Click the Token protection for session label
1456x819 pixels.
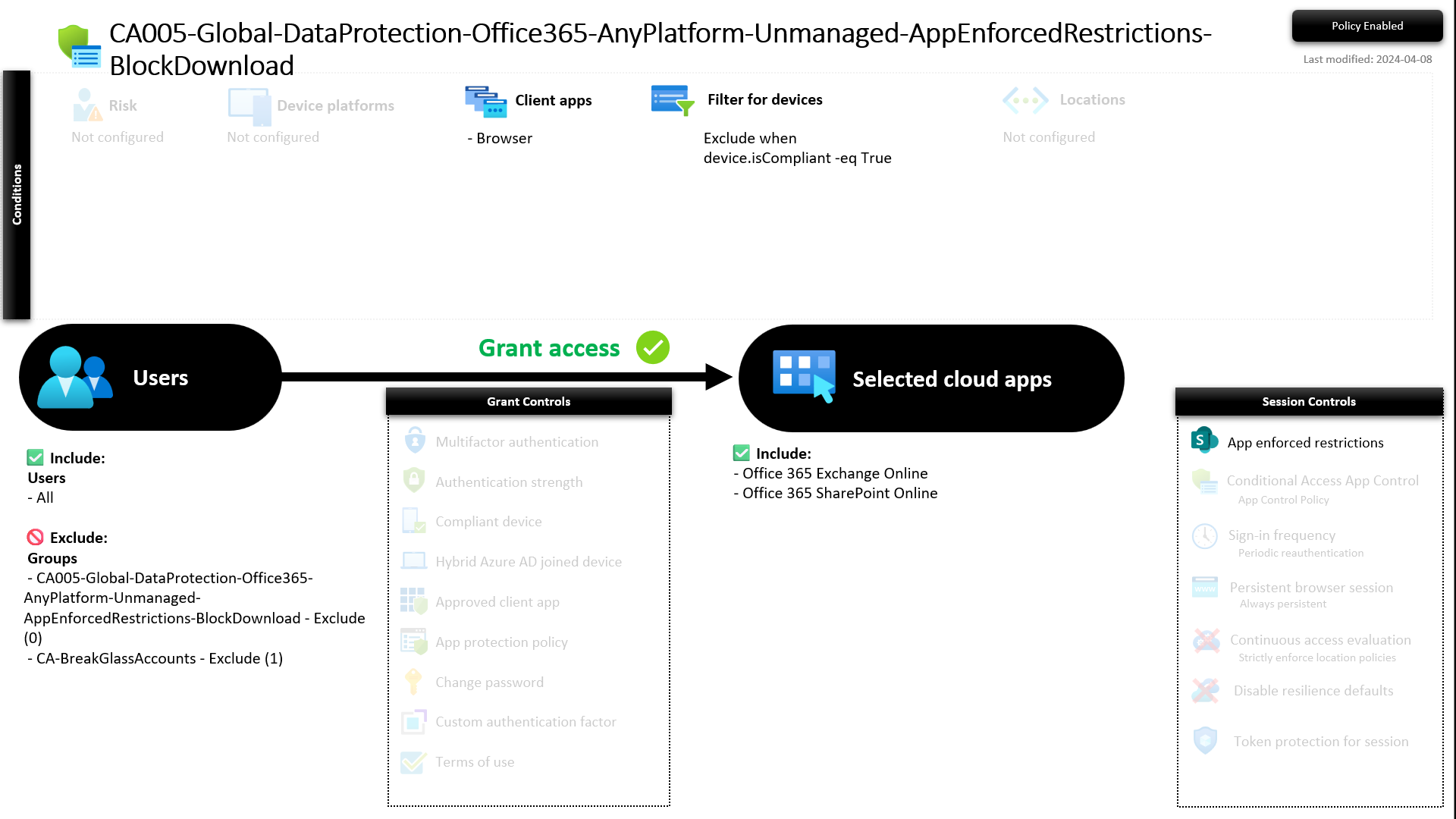click(x=1321, y=741)
